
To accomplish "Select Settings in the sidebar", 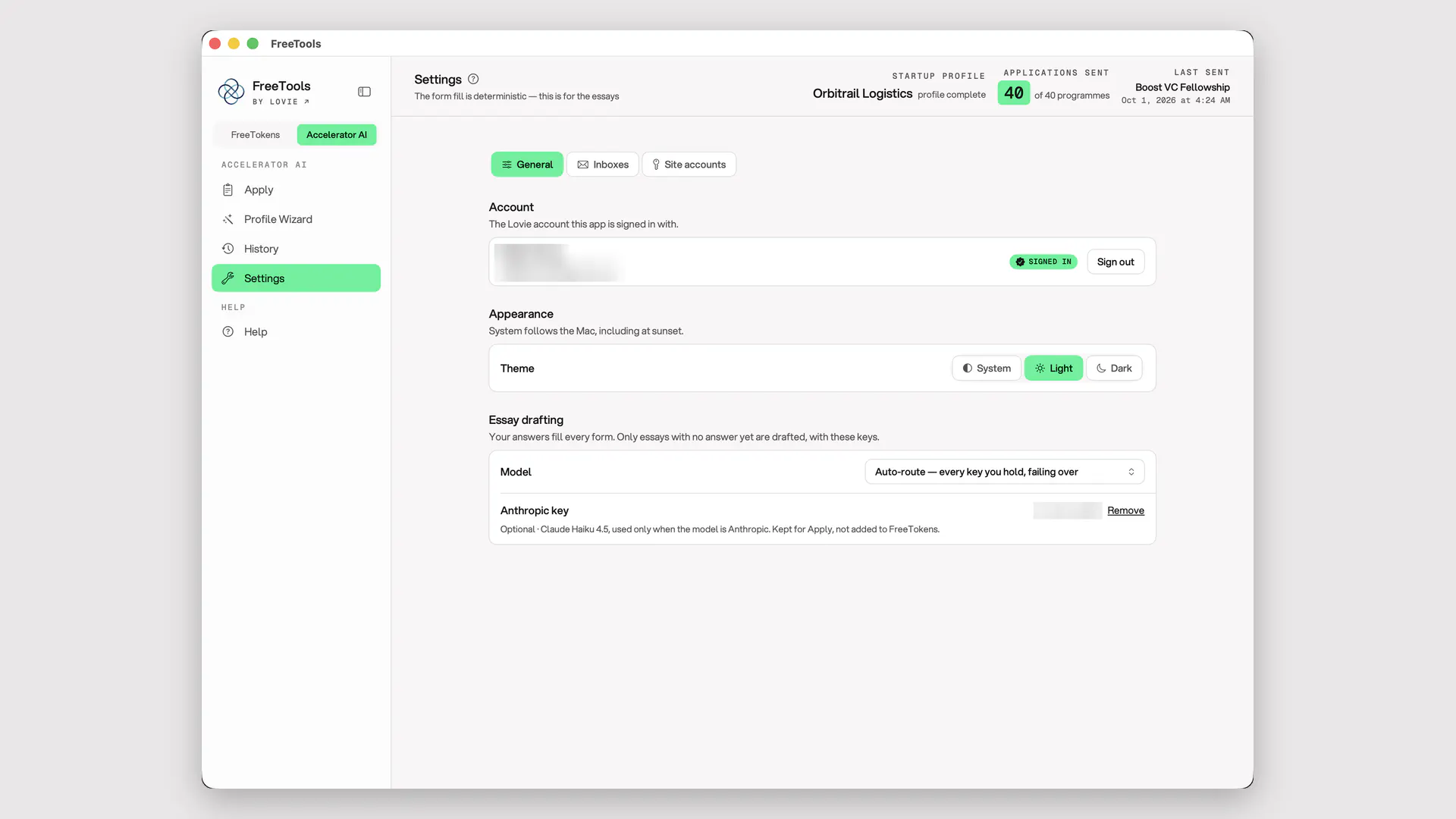I will click(x=296, y=278).
